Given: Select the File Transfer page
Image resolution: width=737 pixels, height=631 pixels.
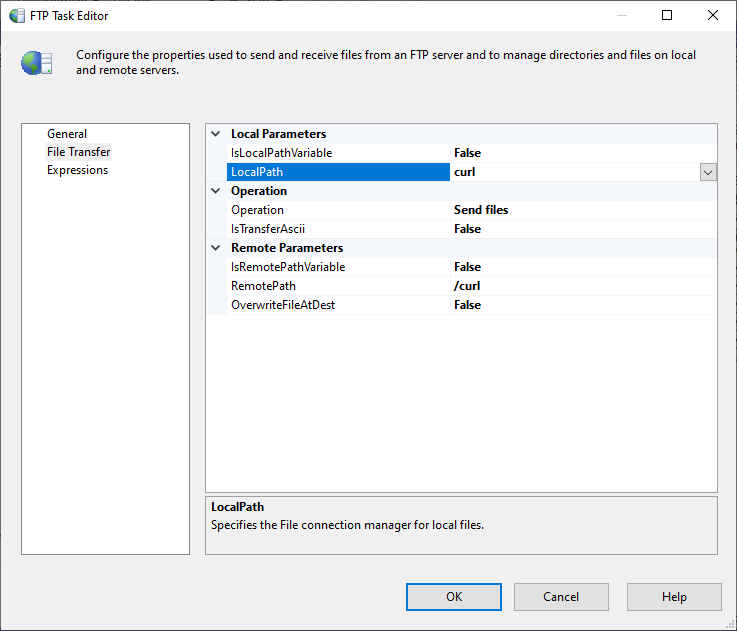Looking at the screenshot, I should click(79, 152).
